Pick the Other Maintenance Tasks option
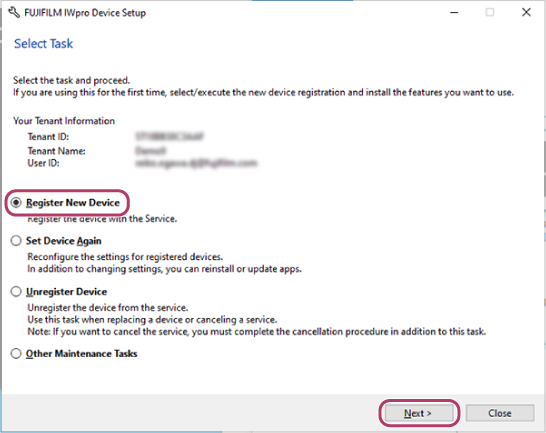This screenshot has height=433, width=546. pos(16,354)
